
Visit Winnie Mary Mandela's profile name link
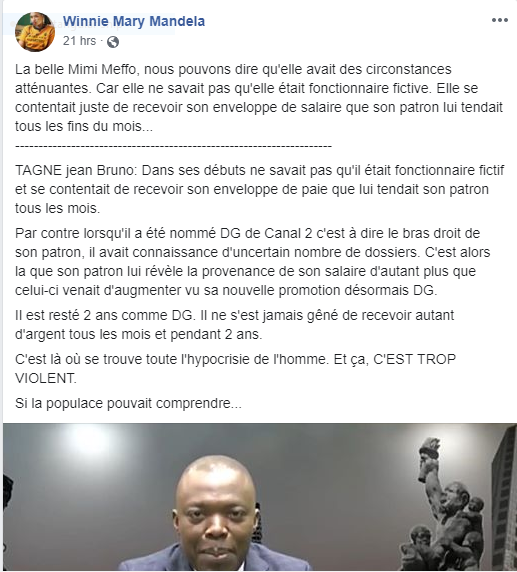click(x=134, y=21)
